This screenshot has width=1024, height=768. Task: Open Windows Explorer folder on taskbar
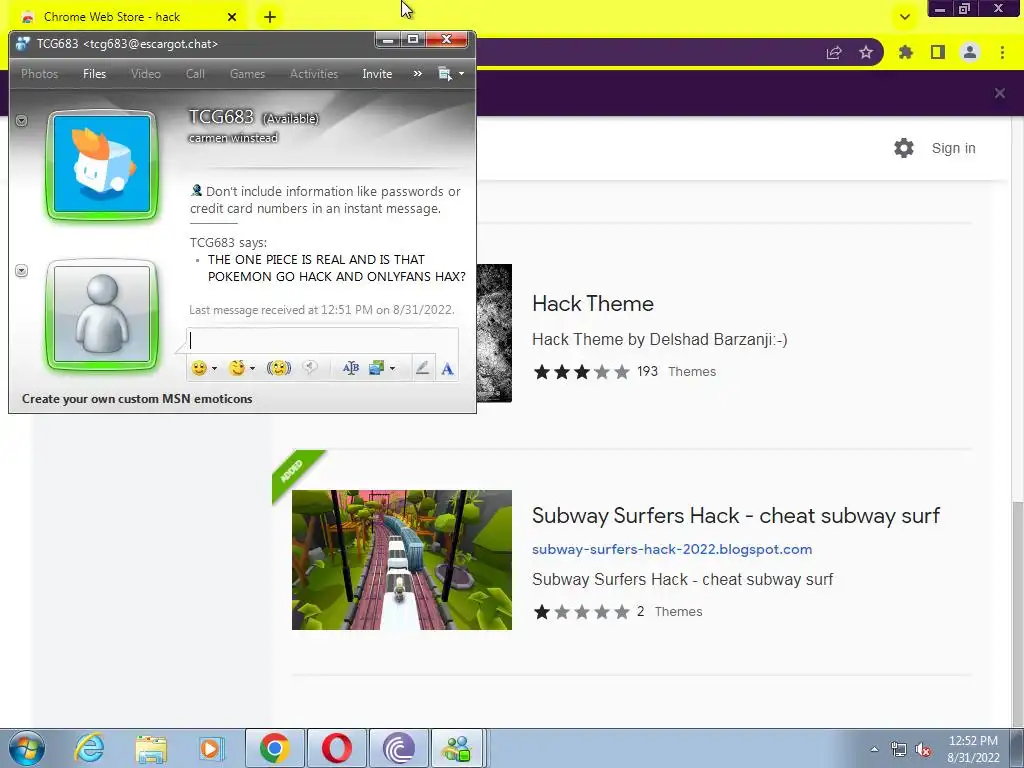point(152,748)
